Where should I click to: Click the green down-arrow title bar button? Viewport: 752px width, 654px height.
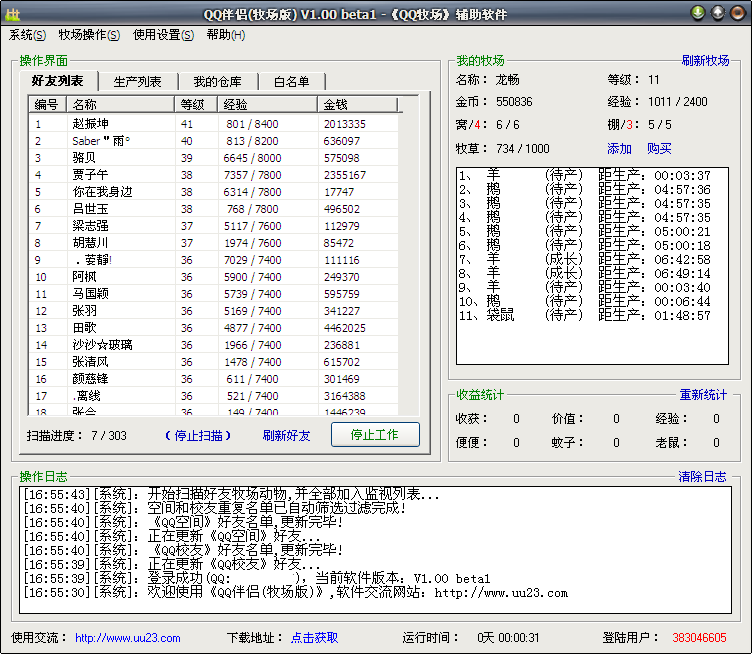tap(698, 13)
